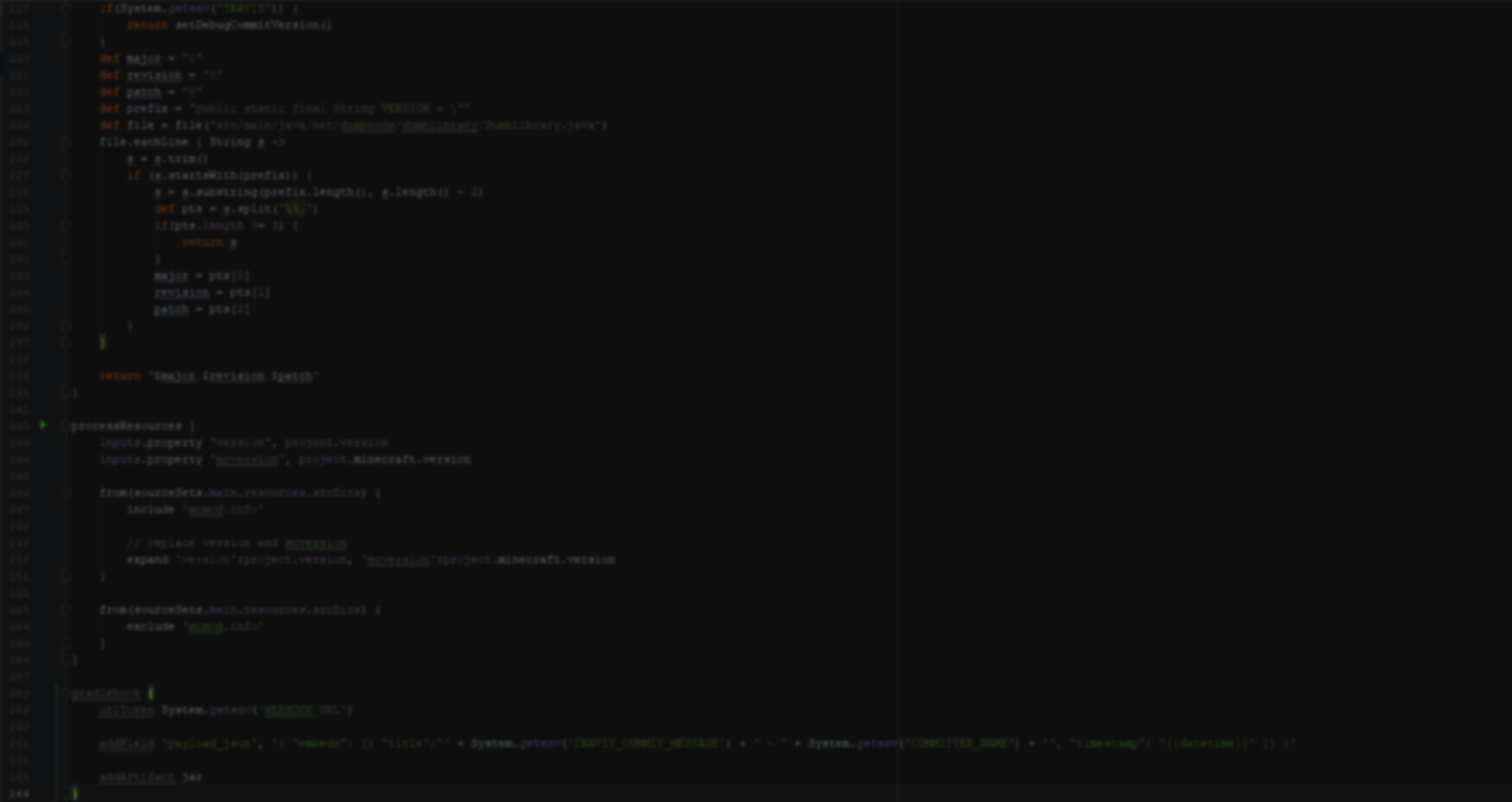The height and width of the screenshot is (802, 1512).
Task: Collapse the if System.getenv TRAVIS block
Action: tap(66, 9)
